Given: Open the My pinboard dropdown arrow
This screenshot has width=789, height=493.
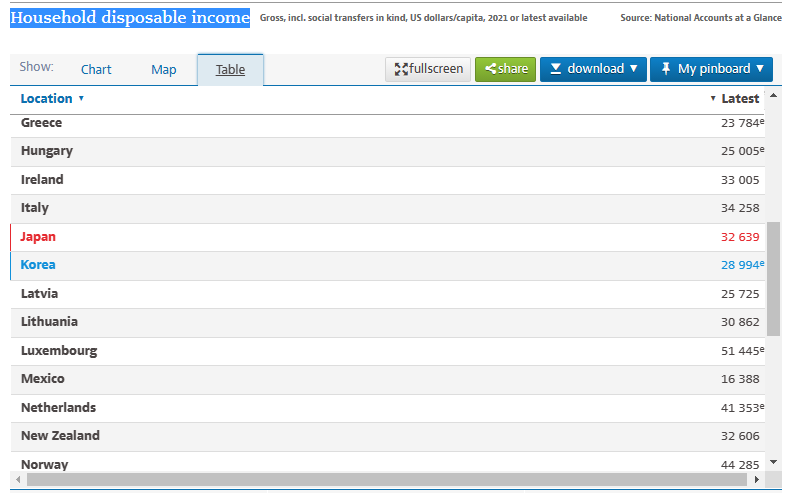Looking at the screenshot, I should point(759,69).
